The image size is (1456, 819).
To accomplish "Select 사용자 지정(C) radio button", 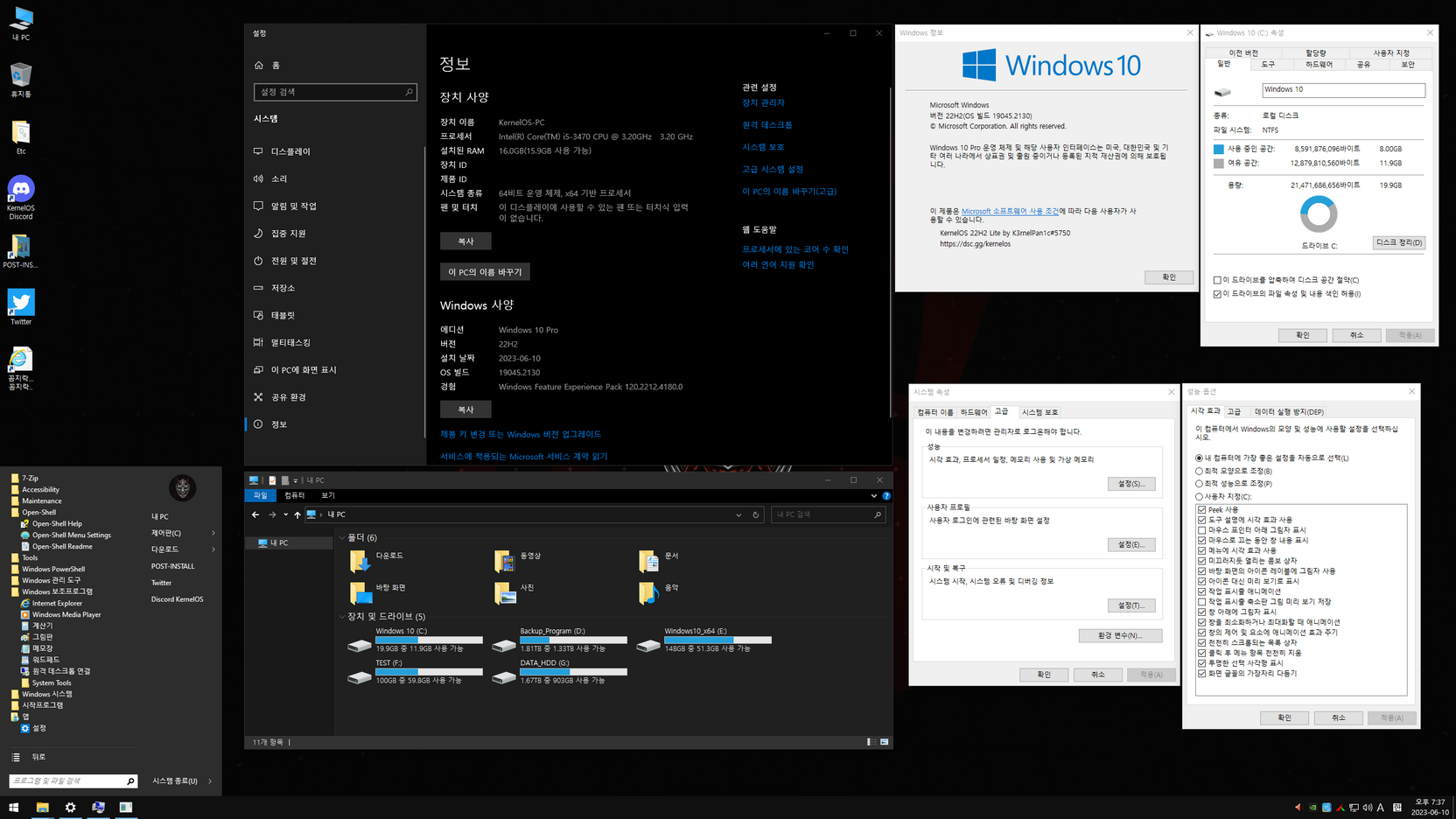I will [x=1200, y=496].
